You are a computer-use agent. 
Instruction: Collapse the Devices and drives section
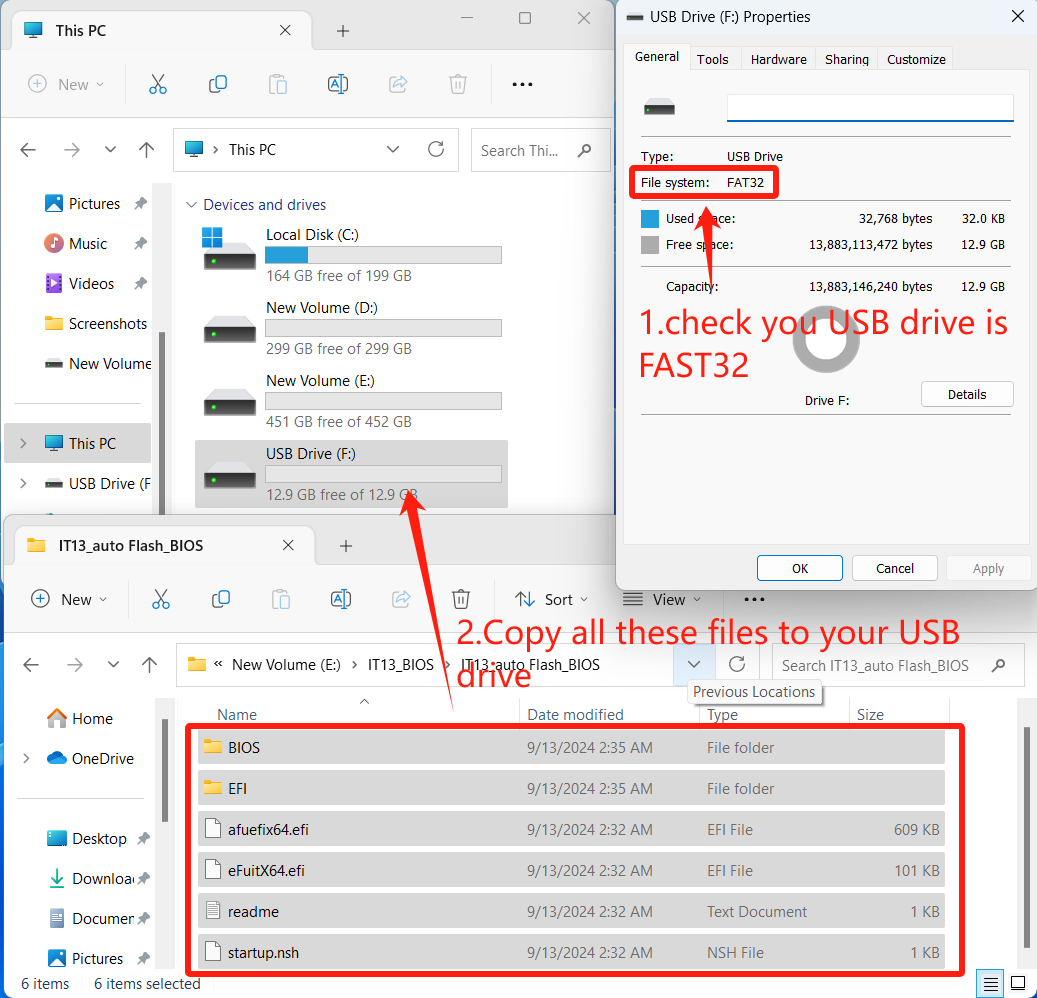tap(191, 205)
